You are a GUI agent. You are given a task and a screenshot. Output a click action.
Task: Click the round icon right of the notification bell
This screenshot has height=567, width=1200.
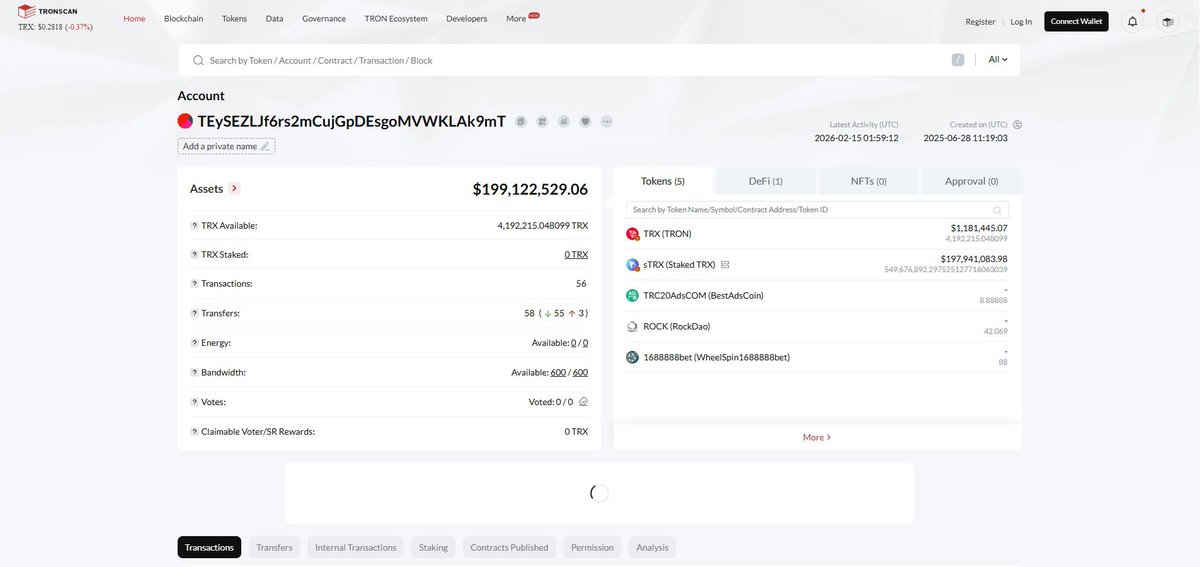pos(1167,21)
